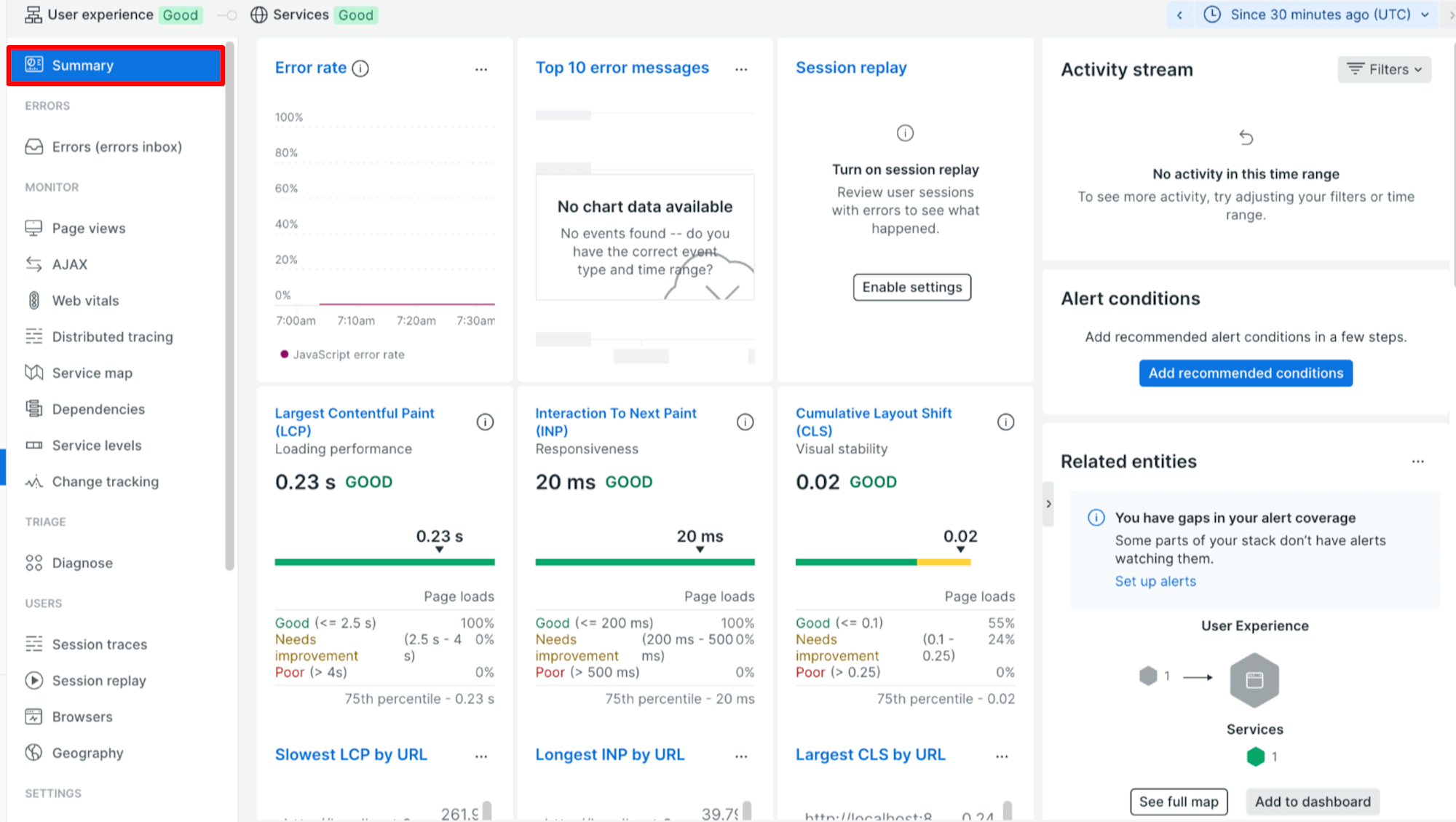The height and width of the screenshot is (822, 1456).
Task: Show Error rate info tooltip icon
Action: pyautogui.click(x=360, y=68)
